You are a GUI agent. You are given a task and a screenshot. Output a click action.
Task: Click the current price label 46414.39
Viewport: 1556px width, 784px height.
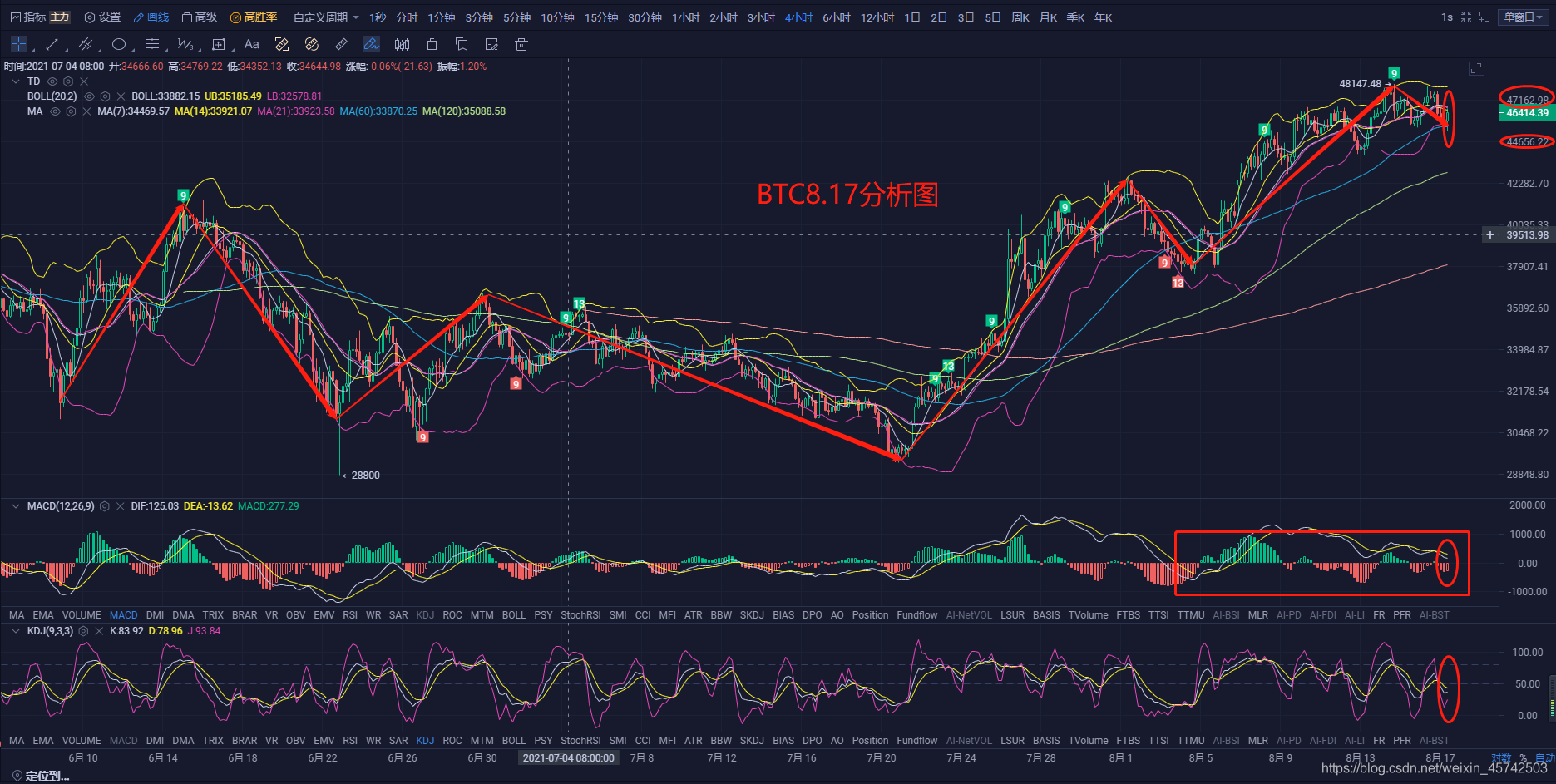(1528, 113)
